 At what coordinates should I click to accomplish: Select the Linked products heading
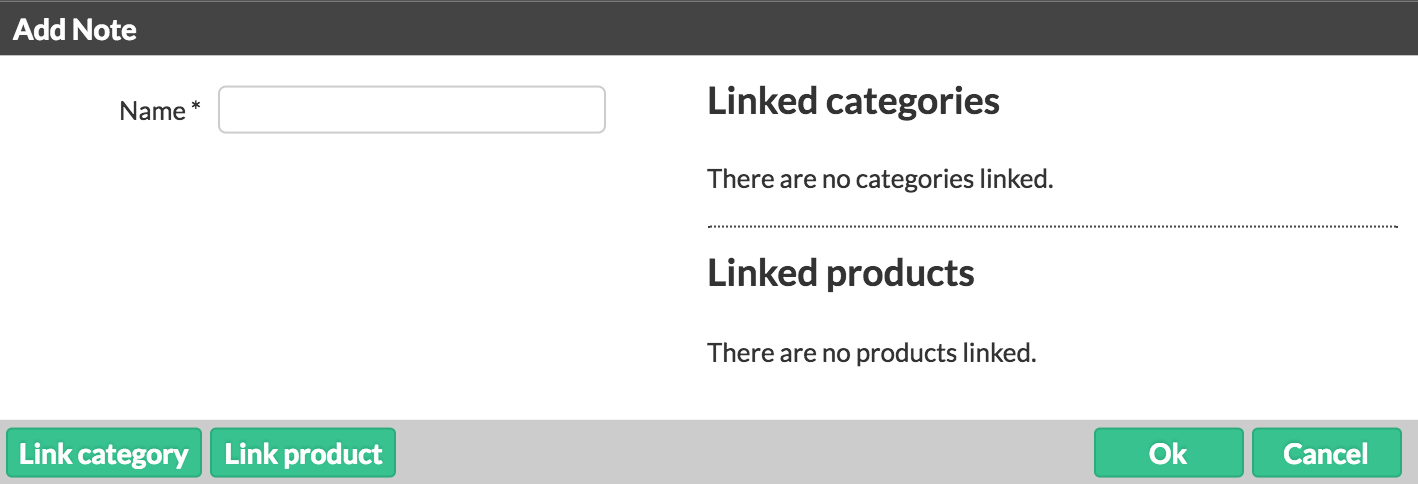[x=840, y=273]
